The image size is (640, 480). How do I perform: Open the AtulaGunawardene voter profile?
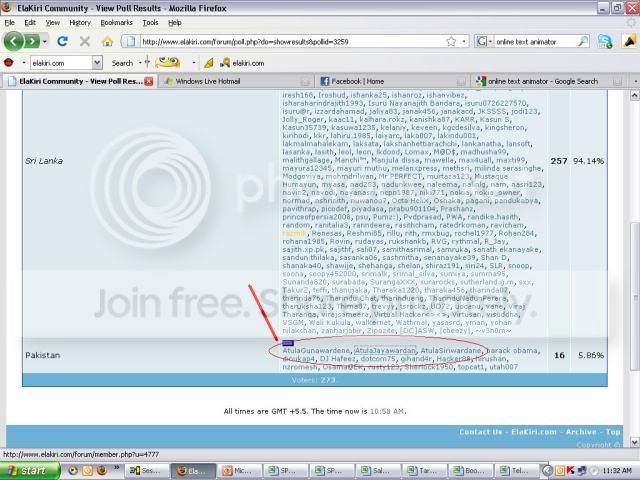click(x=316, y=351)
